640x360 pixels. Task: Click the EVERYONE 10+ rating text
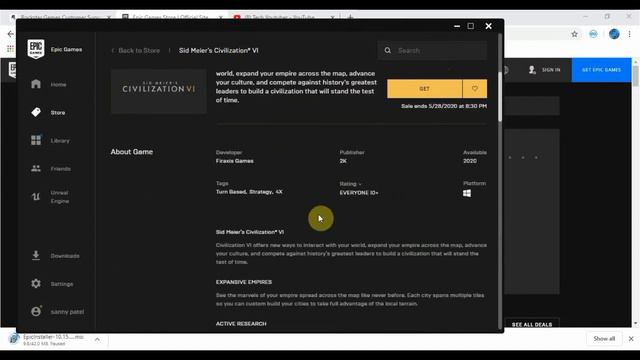point(359,193)
